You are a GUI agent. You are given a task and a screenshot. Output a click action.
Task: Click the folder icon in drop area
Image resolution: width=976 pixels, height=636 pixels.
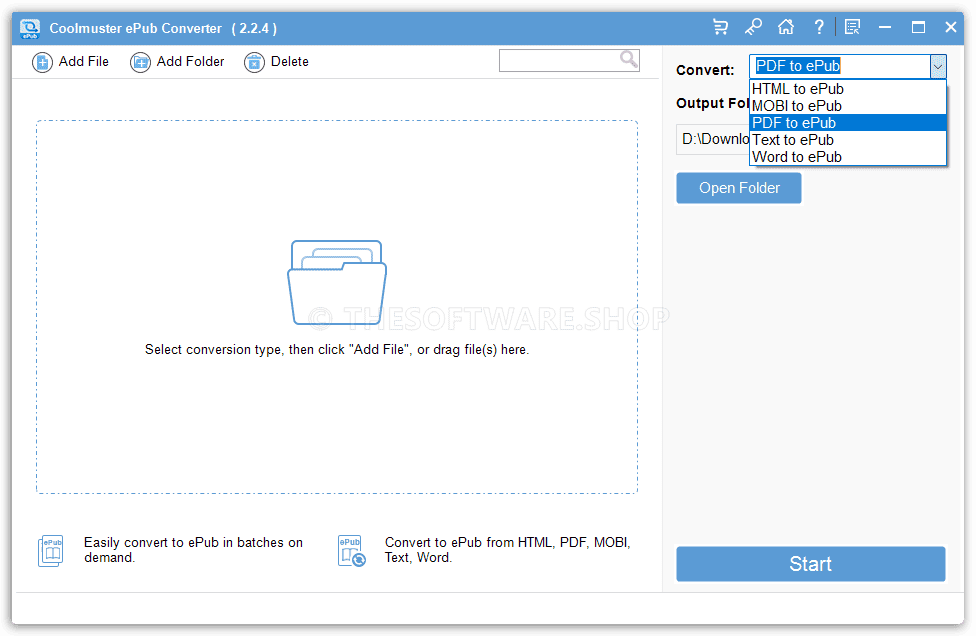pyautogui.click(x=337, y=283)
